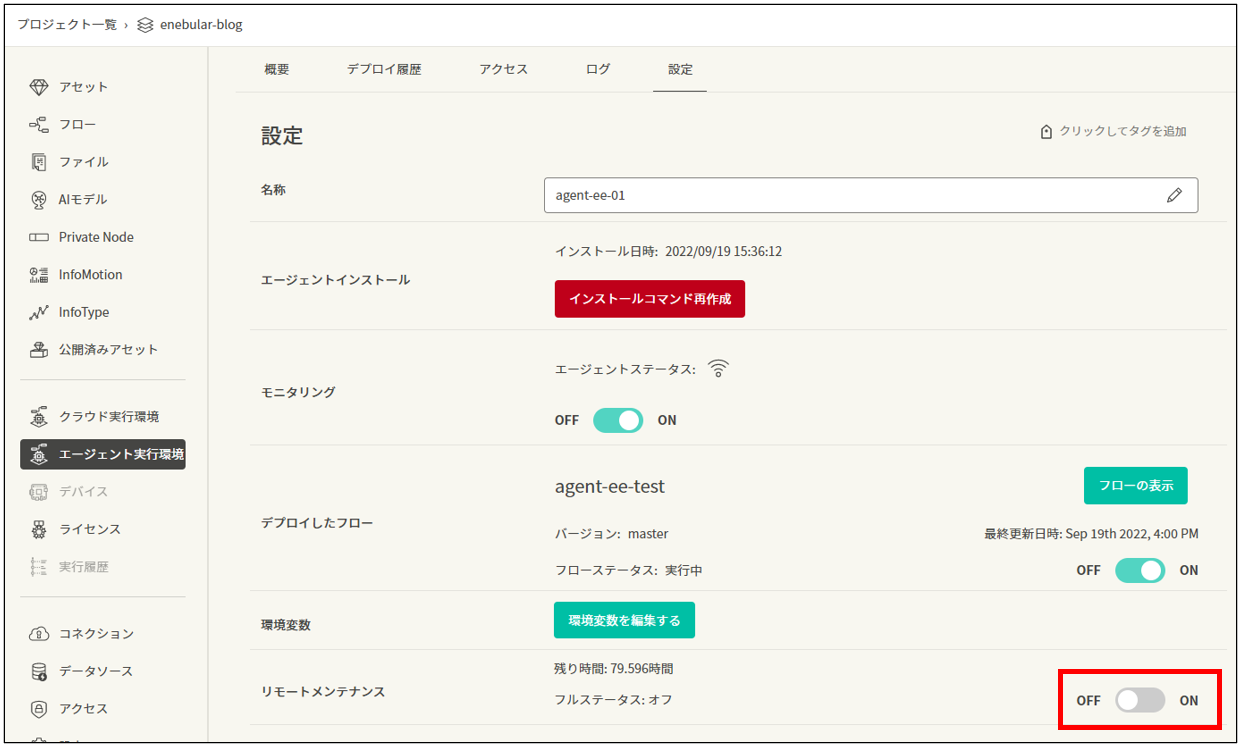This screenshot has height=747, width=1241.
Task: Click the Assets diamond icon in sidebar
Action: pyautogui.click(x=39, y=87)
